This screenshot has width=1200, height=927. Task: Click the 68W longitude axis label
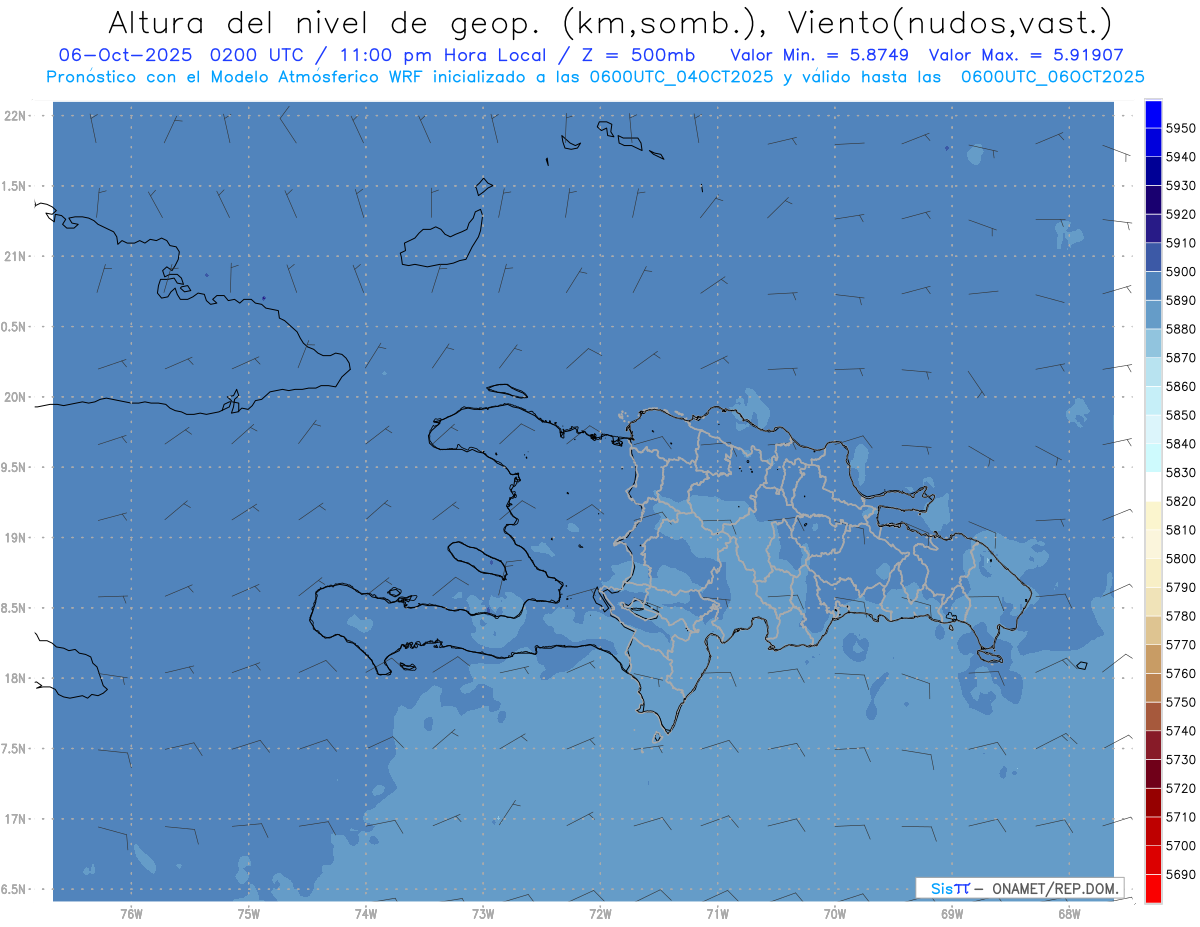[x=1068, y=914]
